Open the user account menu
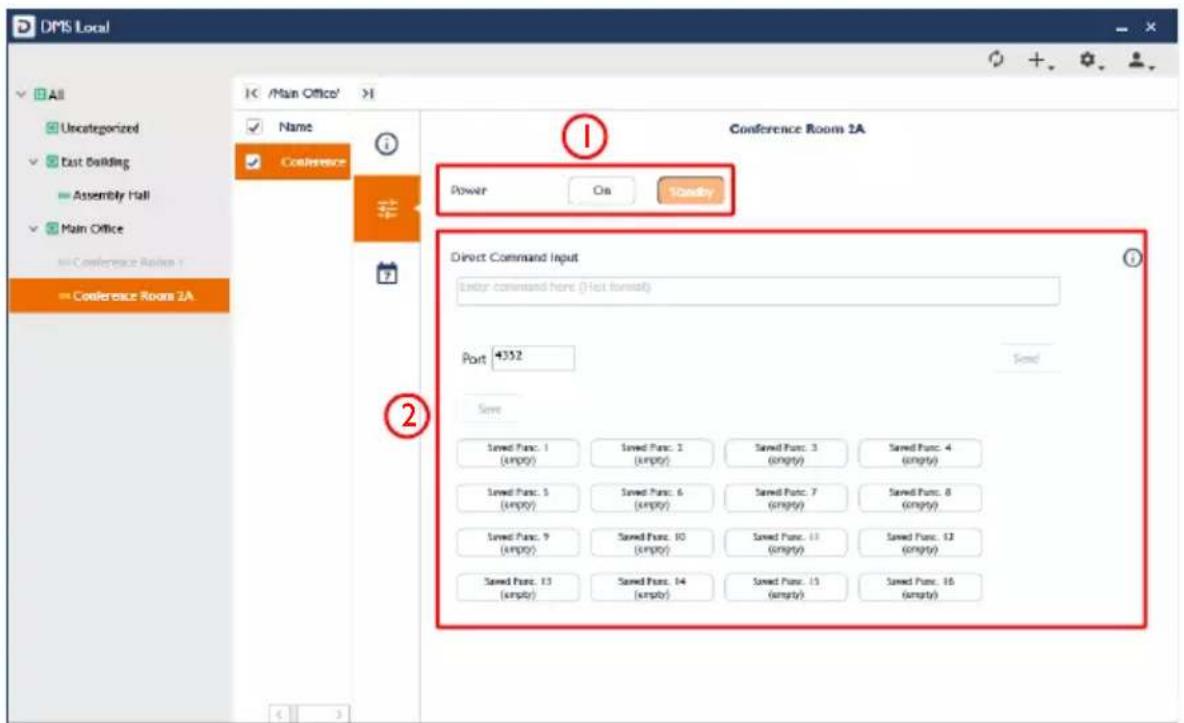This screenshot has height=723, width=1184. (x=1140, y=60)
